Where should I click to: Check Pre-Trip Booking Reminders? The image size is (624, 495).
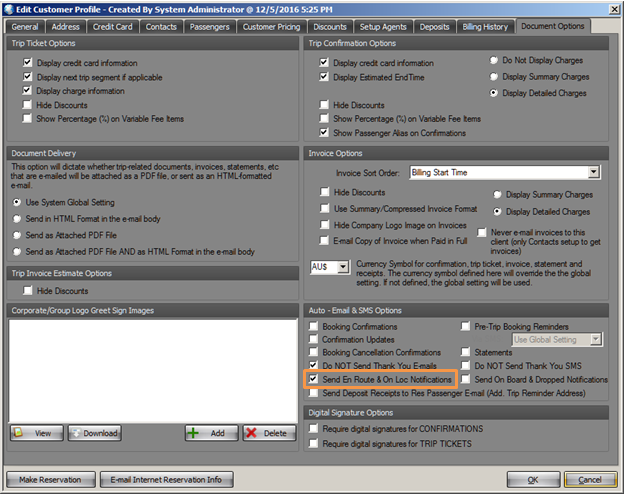[x=466, y=326]
